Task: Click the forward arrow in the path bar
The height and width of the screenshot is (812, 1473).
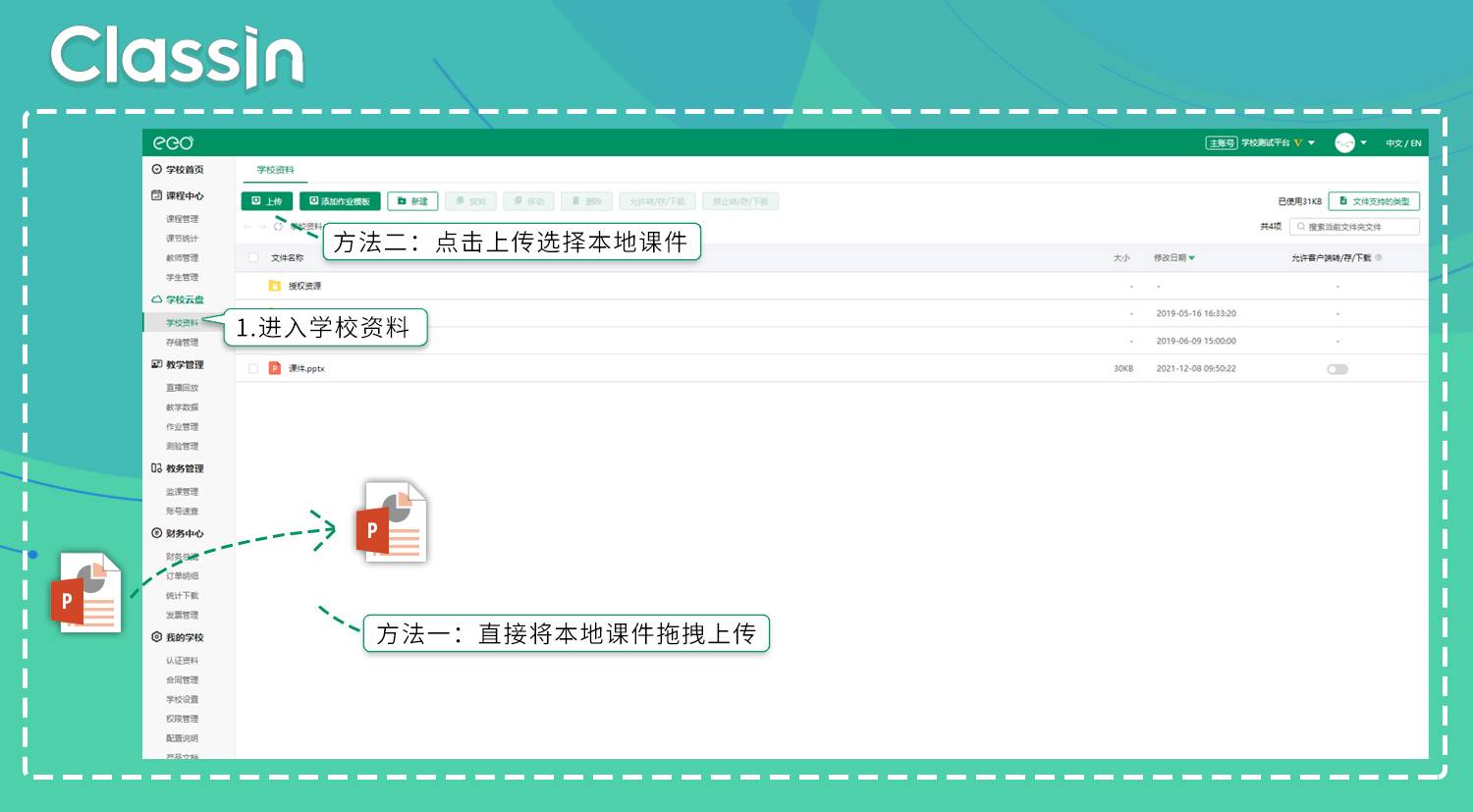Action: click(262, 227)
